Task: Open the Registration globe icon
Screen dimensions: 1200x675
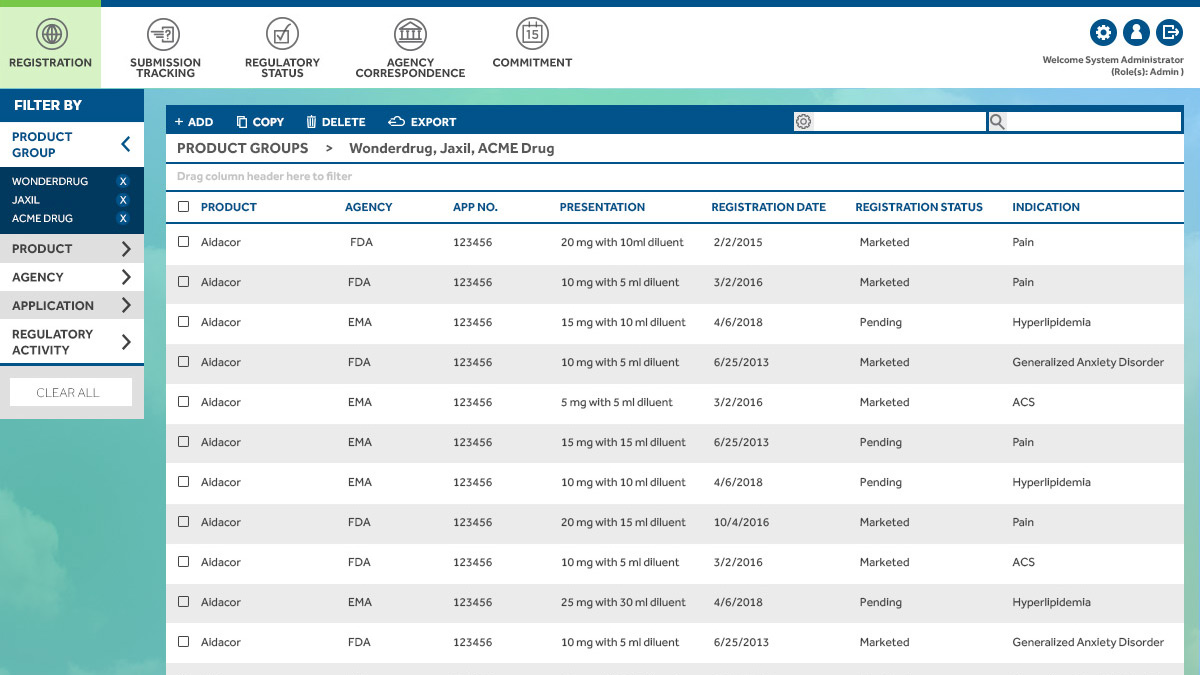Action: coord(51,34)
